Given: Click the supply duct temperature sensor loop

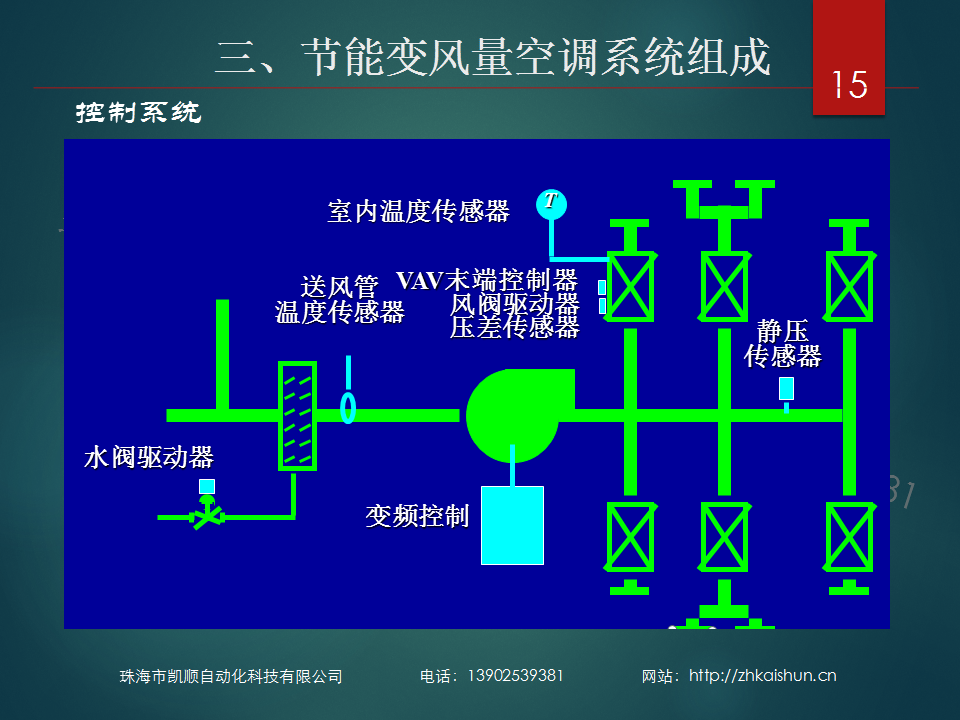Looking at the screenshot, I should pos(348,408).
